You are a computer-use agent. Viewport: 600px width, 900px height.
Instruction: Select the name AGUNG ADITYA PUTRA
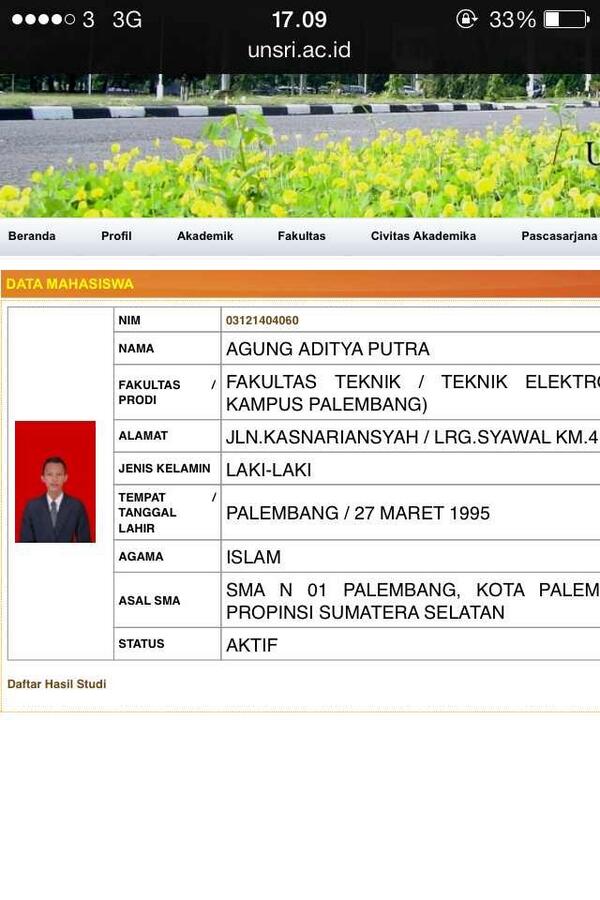[x=327, y=349]
